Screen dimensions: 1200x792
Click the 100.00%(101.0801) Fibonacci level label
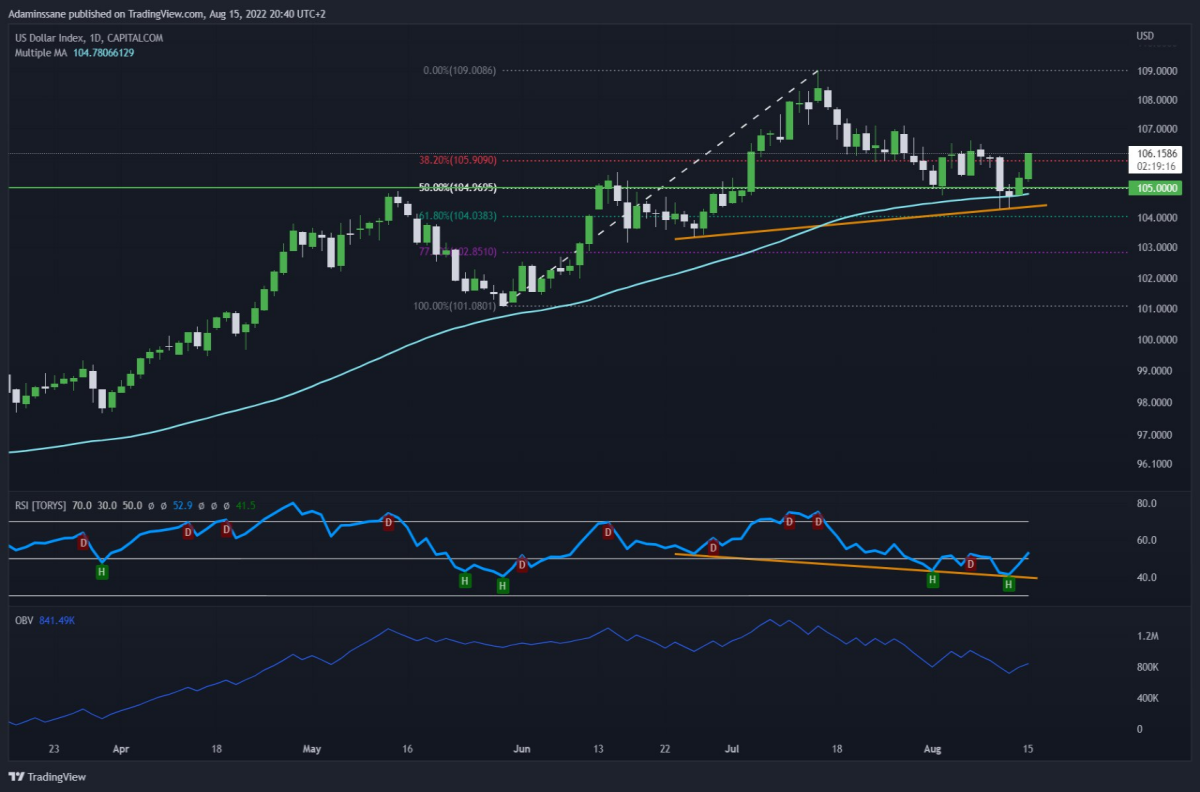point(455,306)
